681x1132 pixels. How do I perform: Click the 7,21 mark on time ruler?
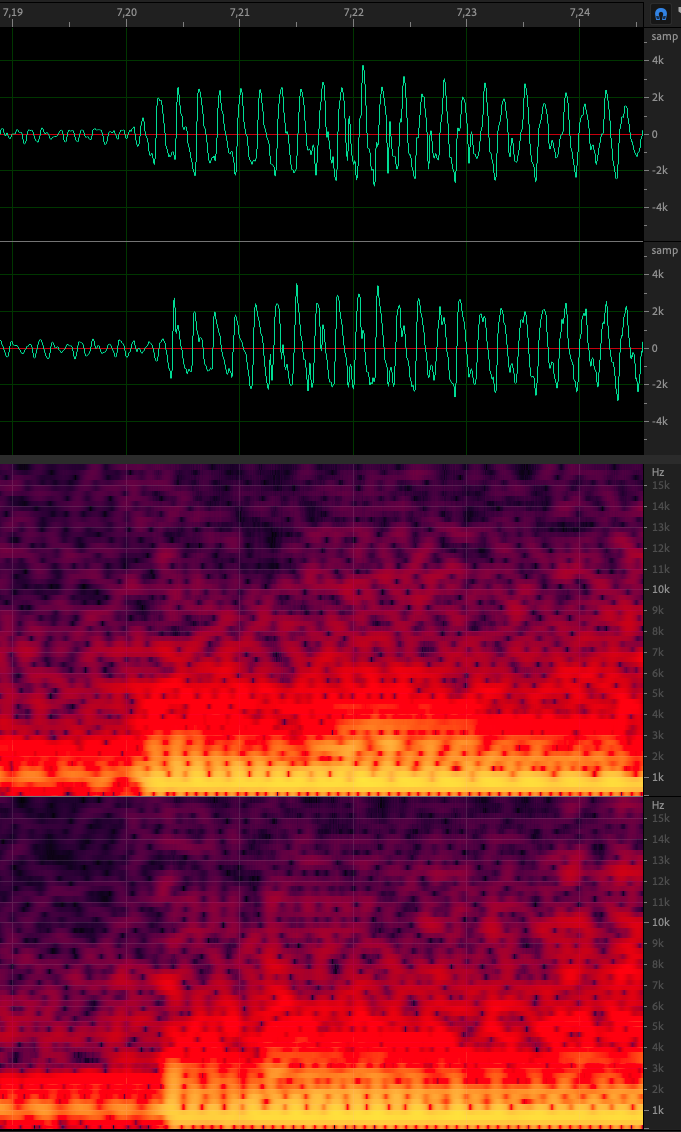pyautogui.click(x=240, y=12)
